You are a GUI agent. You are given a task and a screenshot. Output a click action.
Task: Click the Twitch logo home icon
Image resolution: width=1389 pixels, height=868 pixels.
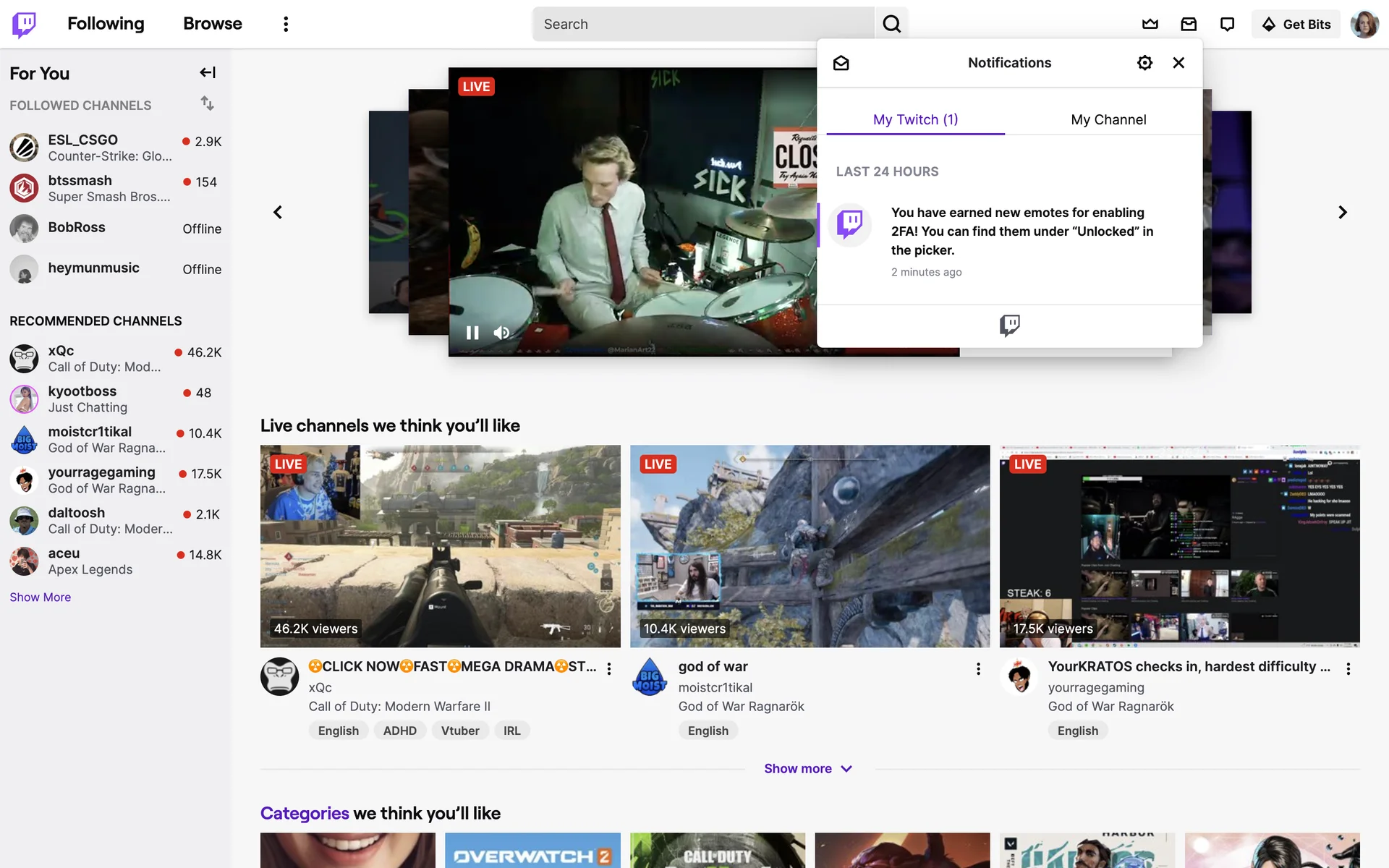point(24,24)
